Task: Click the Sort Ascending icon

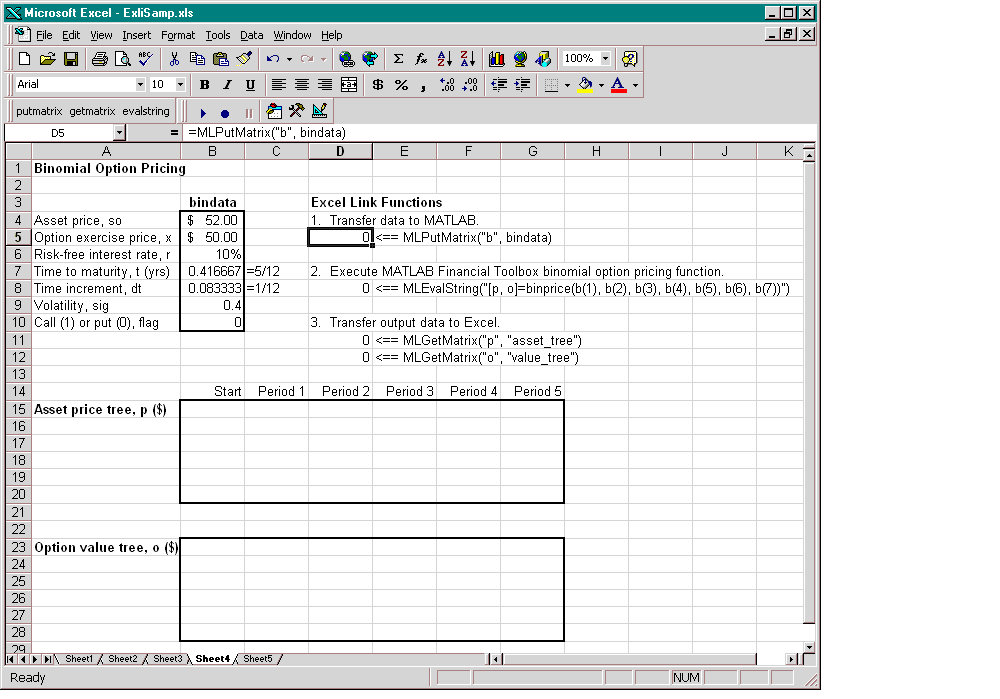Action: [x=445, y=59]
